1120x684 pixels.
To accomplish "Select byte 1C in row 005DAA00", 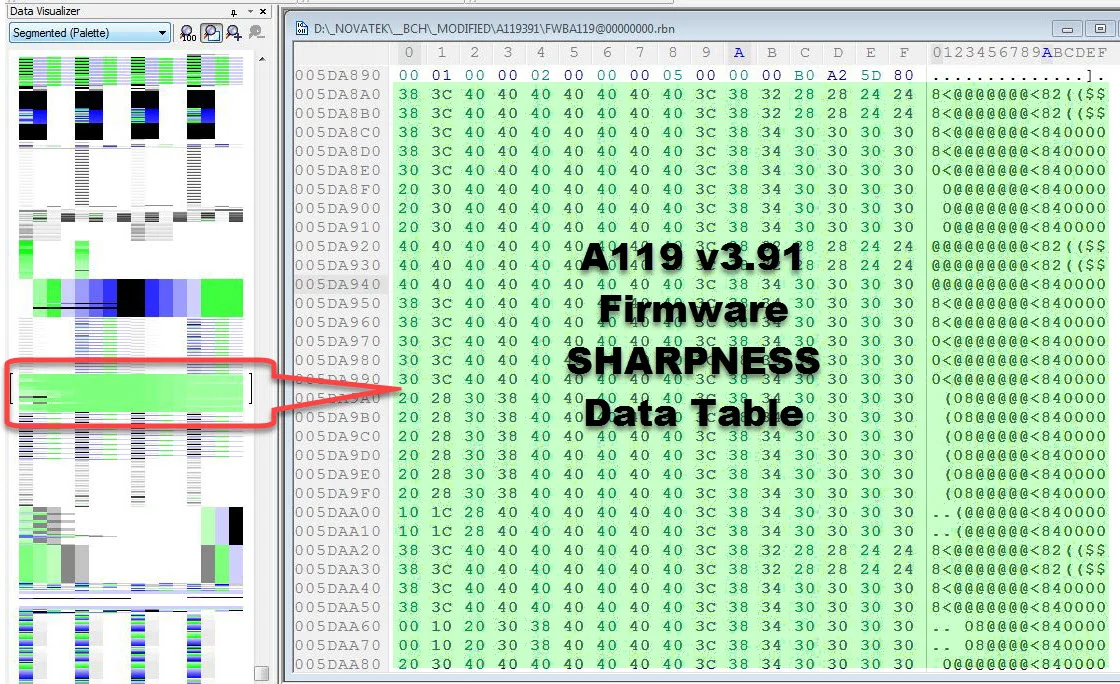I will pos(441,512).
